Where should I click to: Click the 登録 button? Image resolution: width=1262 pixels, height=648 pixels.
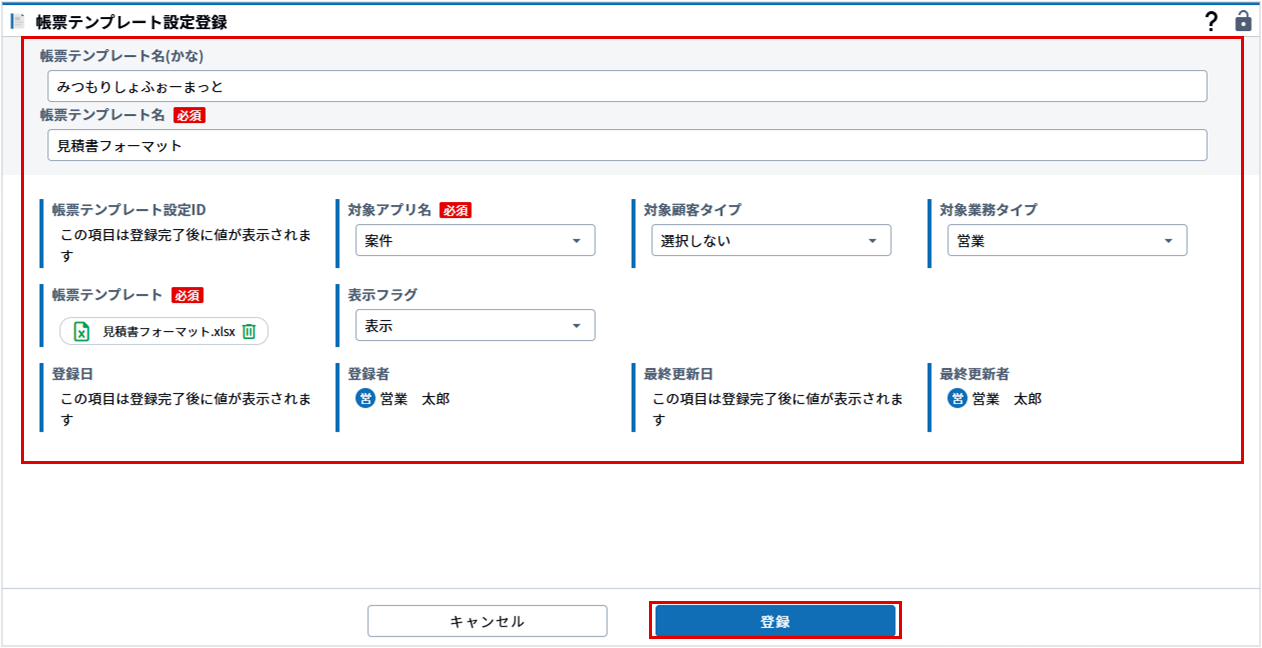coord(775,621)
